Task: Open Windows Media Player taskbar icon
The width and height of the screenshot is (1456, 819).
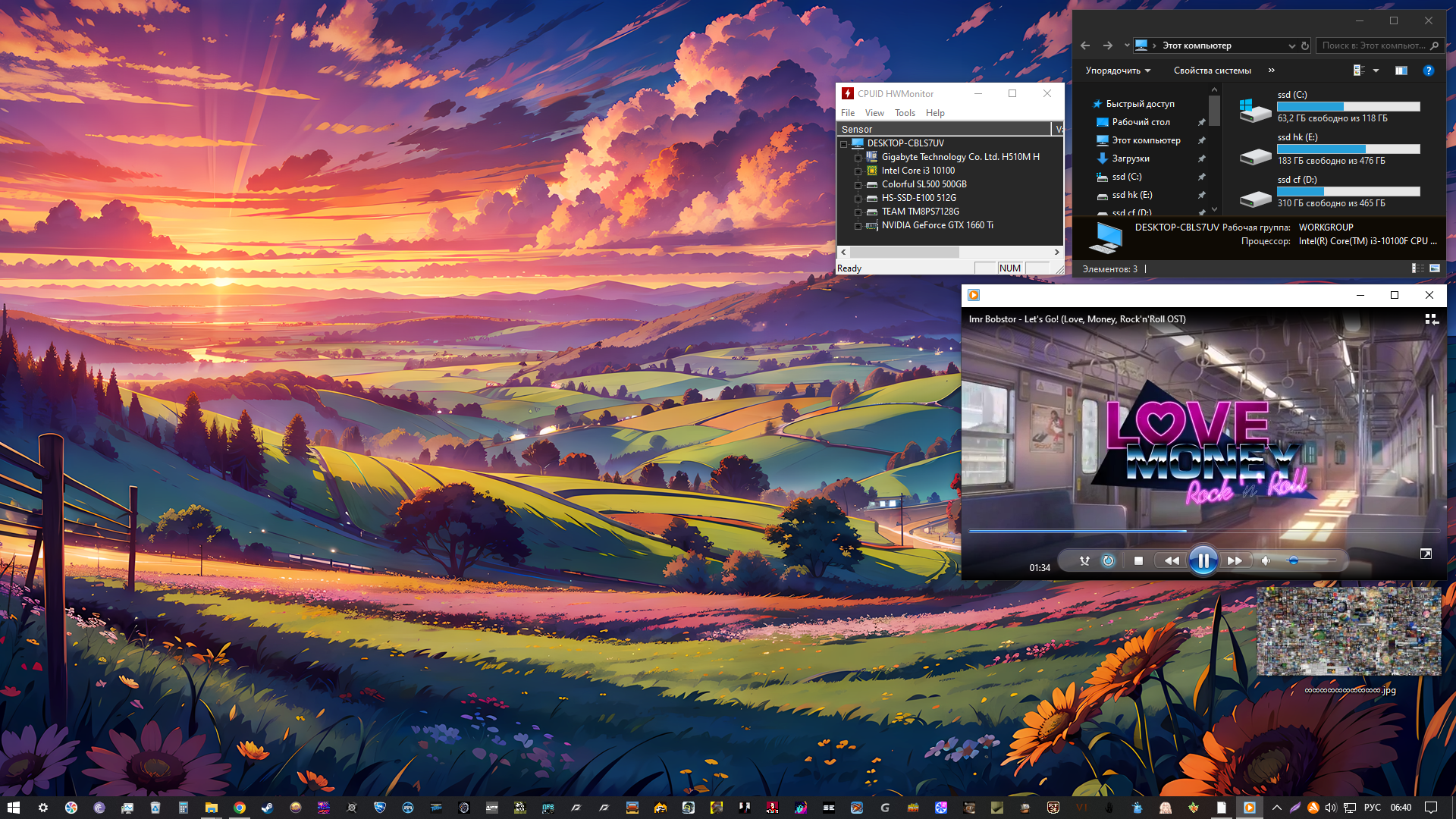Action: [1249, 808]
